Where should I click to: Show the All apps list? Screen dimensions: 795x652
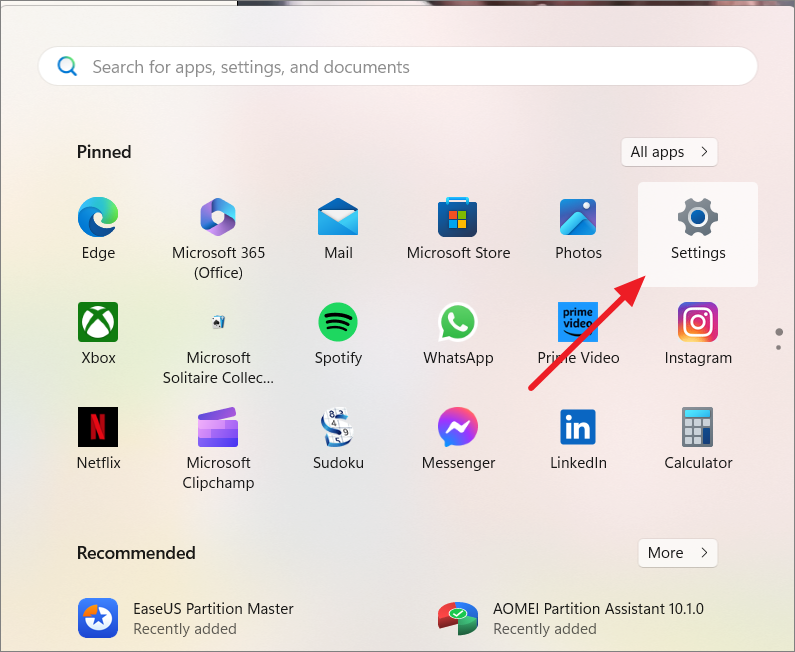669,152
